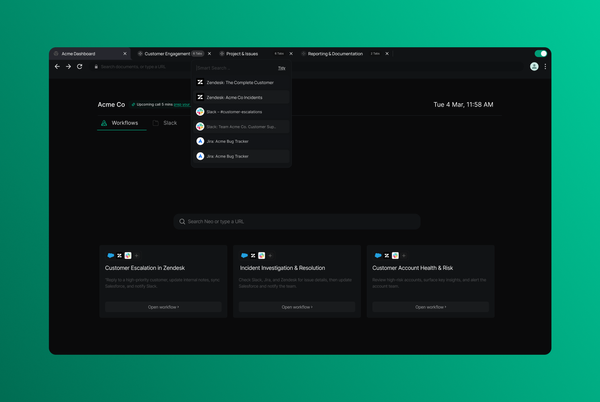Open Slack #customer-escalations result
Image resolution: width=600 pixels, height=402 pixels.
241,112
